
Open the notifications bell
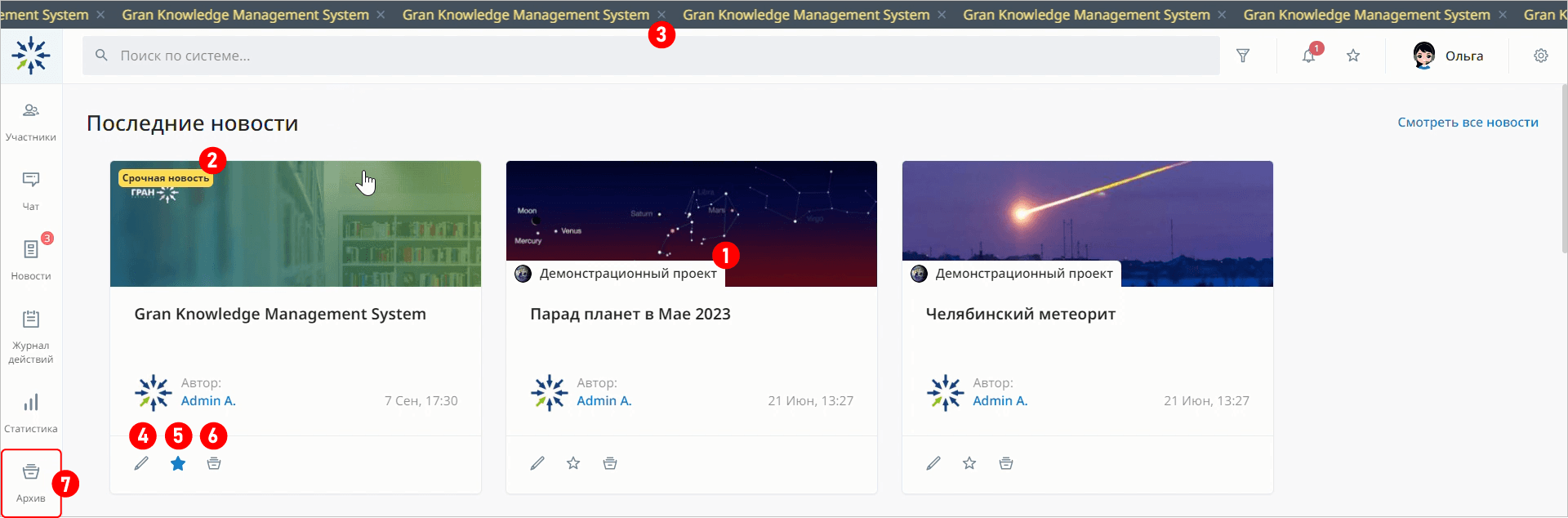point(1309,56)
